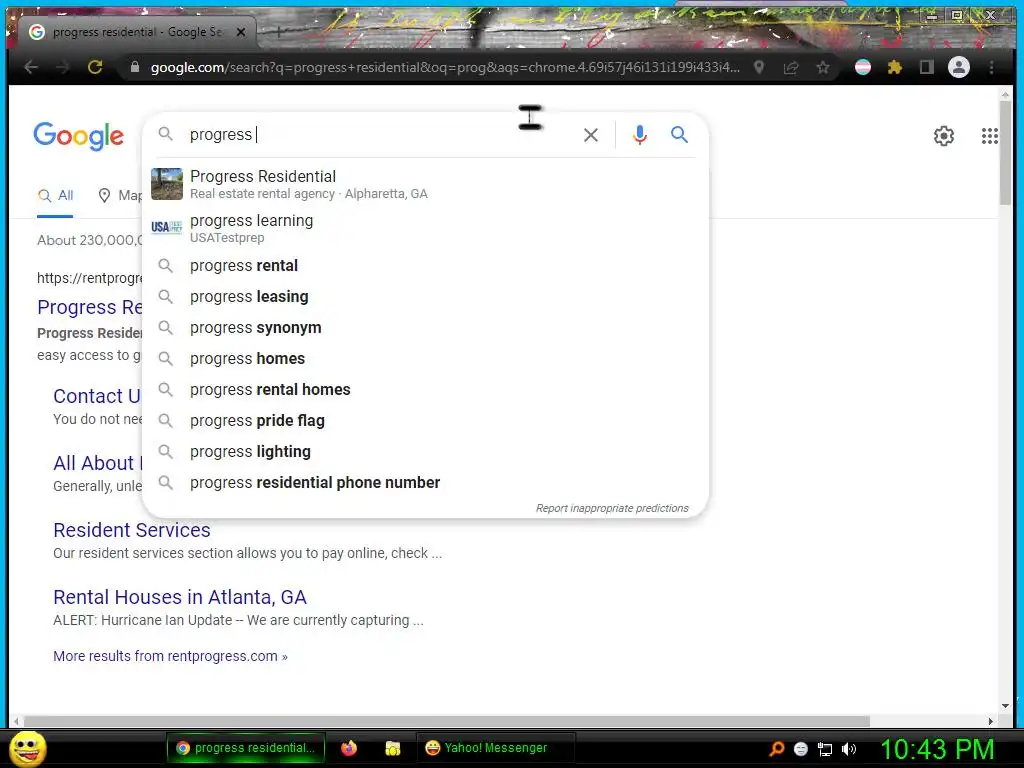
Task: Click the orange search tray icon
Action: pos(776,749)
